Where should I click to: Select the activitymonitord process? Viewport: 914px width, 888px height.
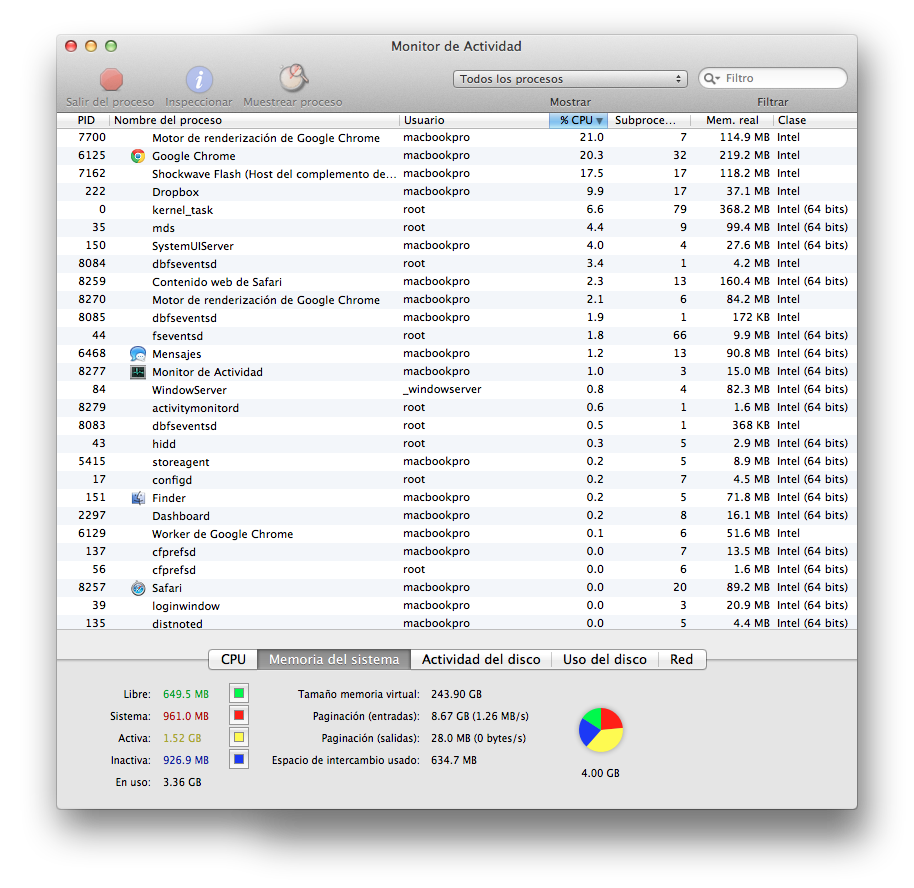tap(457, 408)
